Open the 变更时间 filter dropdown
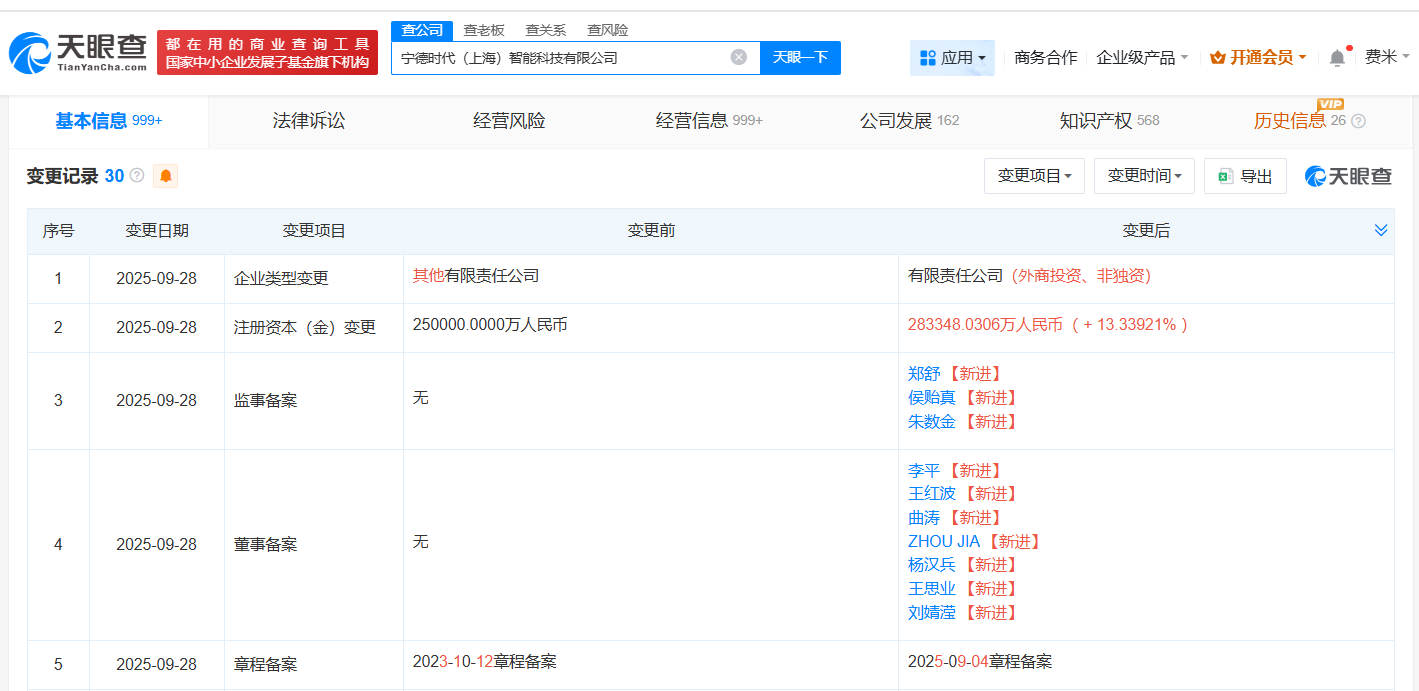The height and width of the screenshot is (691, 1419). 1143,175
